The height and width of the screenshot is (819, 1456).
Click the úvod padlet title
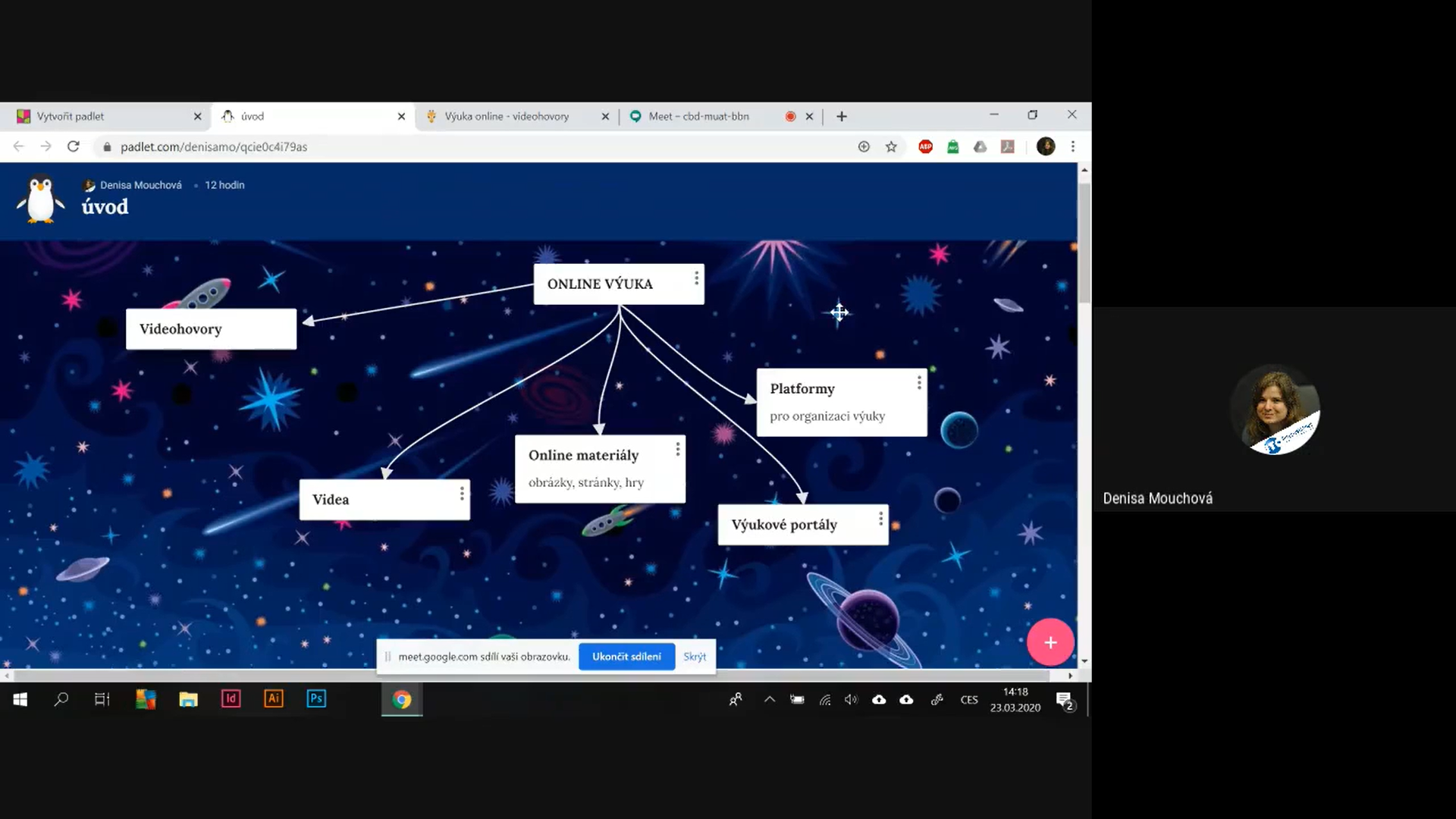tap(105, 207)
